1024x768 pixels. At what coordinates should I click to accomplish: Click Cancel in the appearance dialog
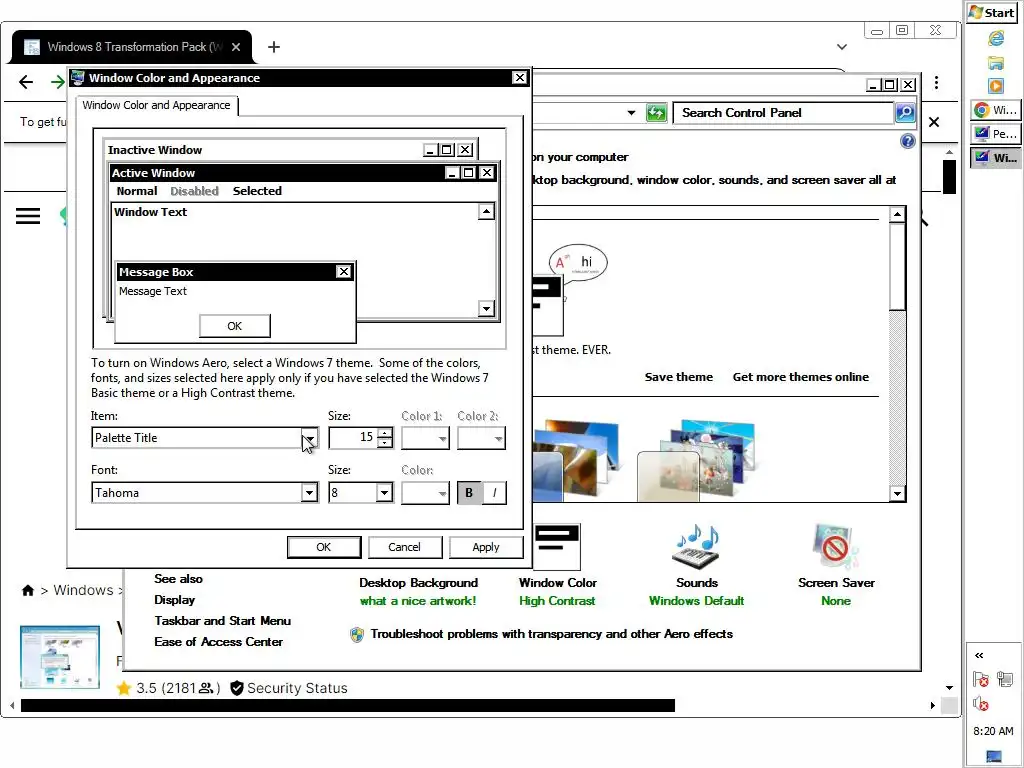405,547
